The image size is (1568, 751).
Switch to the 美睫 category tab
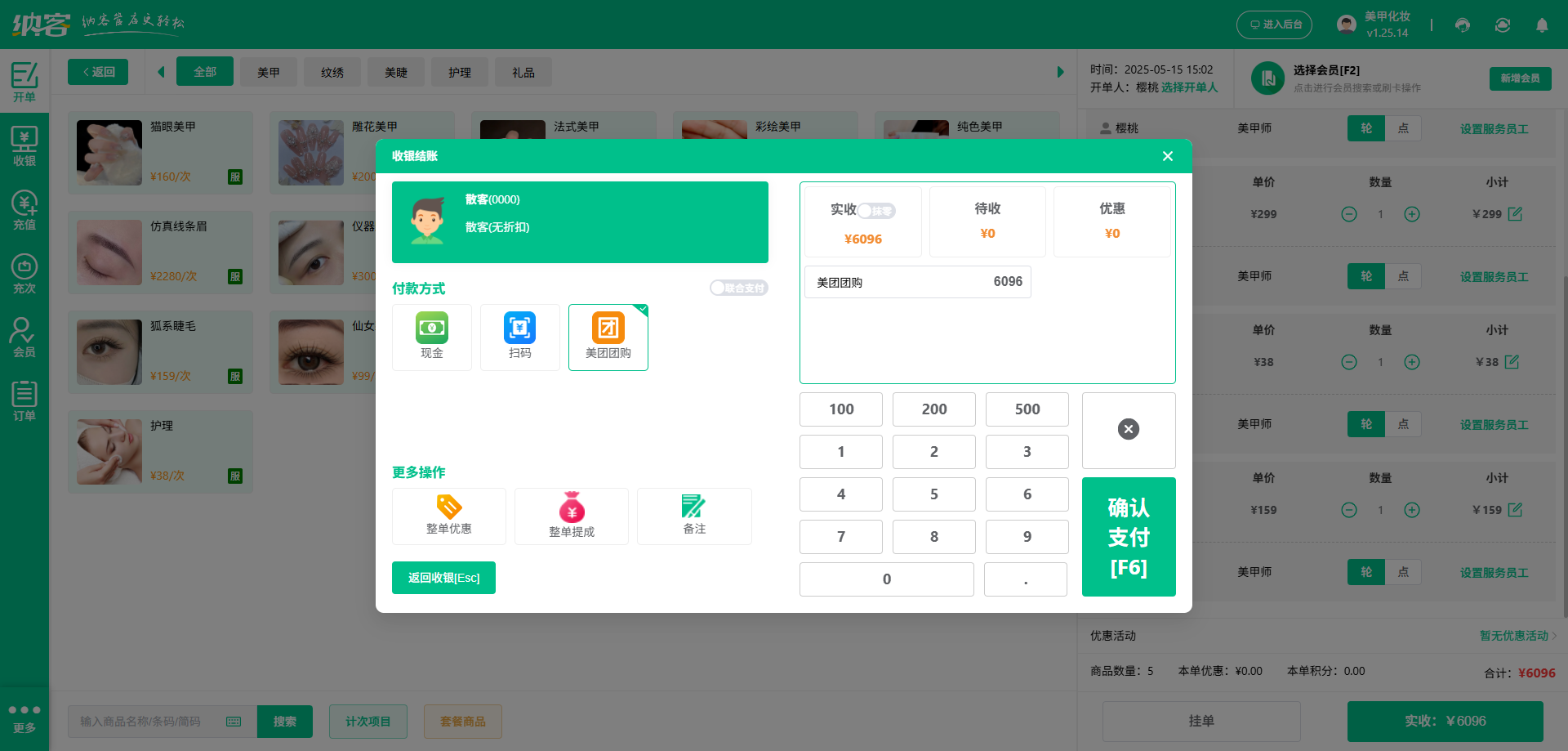point(396,72)
